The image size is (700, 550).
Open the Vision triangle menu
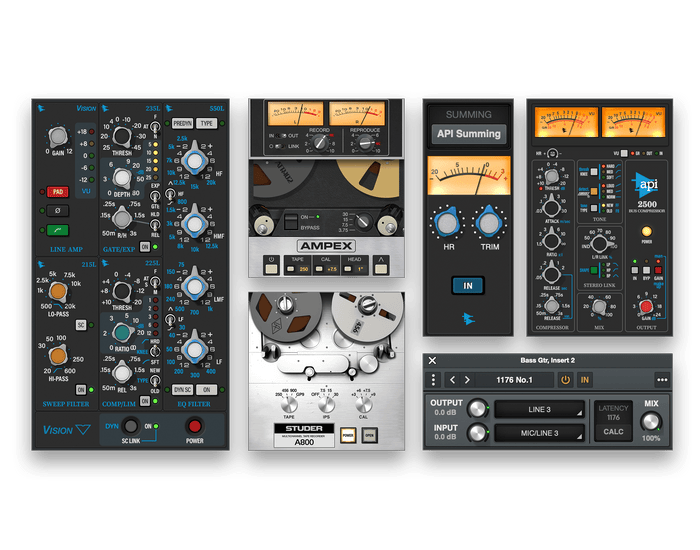pyautogui.click(x=83, y=429)
